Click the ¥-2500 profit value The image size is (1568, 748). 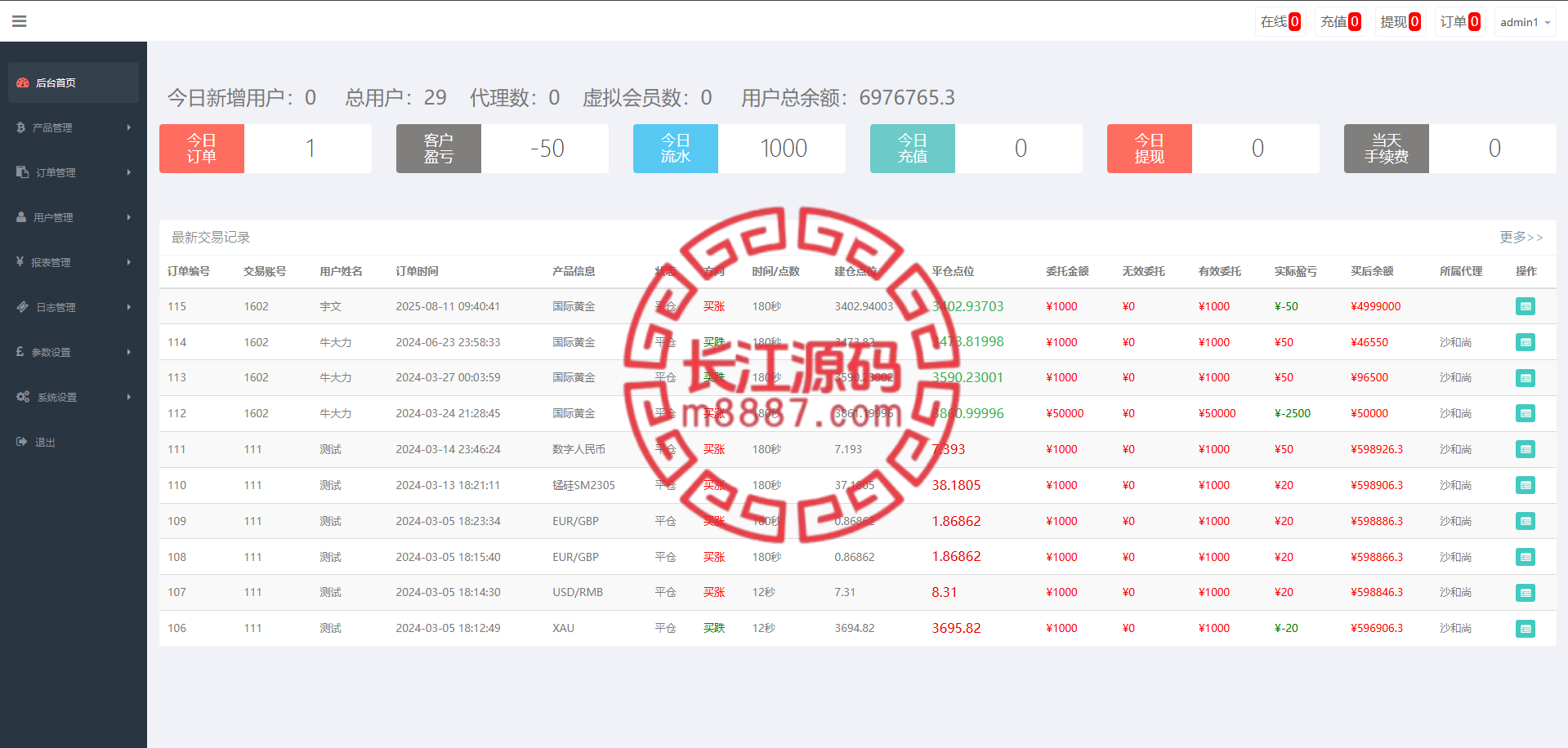[x=1293, y=413]
